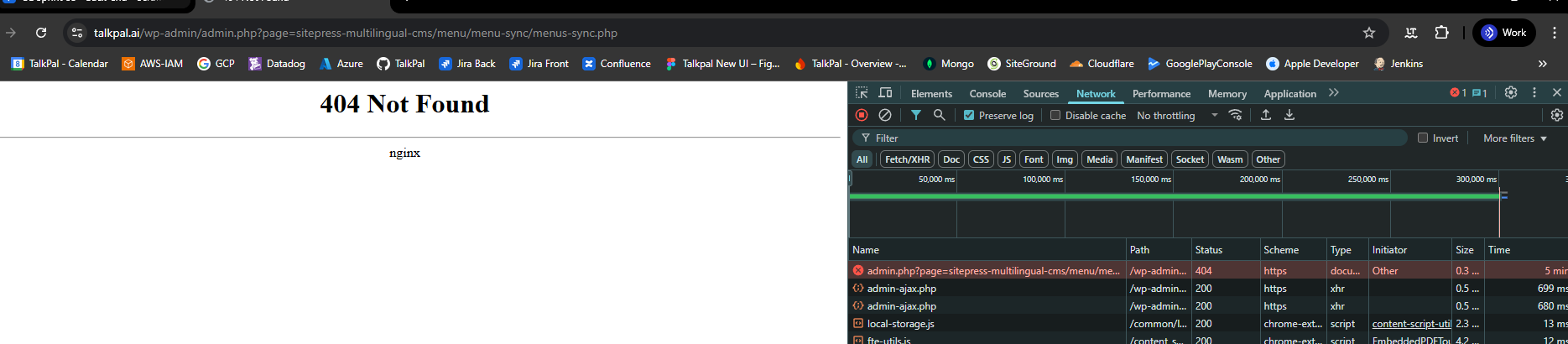Sort requests by Status column header

coord(1225,250)
